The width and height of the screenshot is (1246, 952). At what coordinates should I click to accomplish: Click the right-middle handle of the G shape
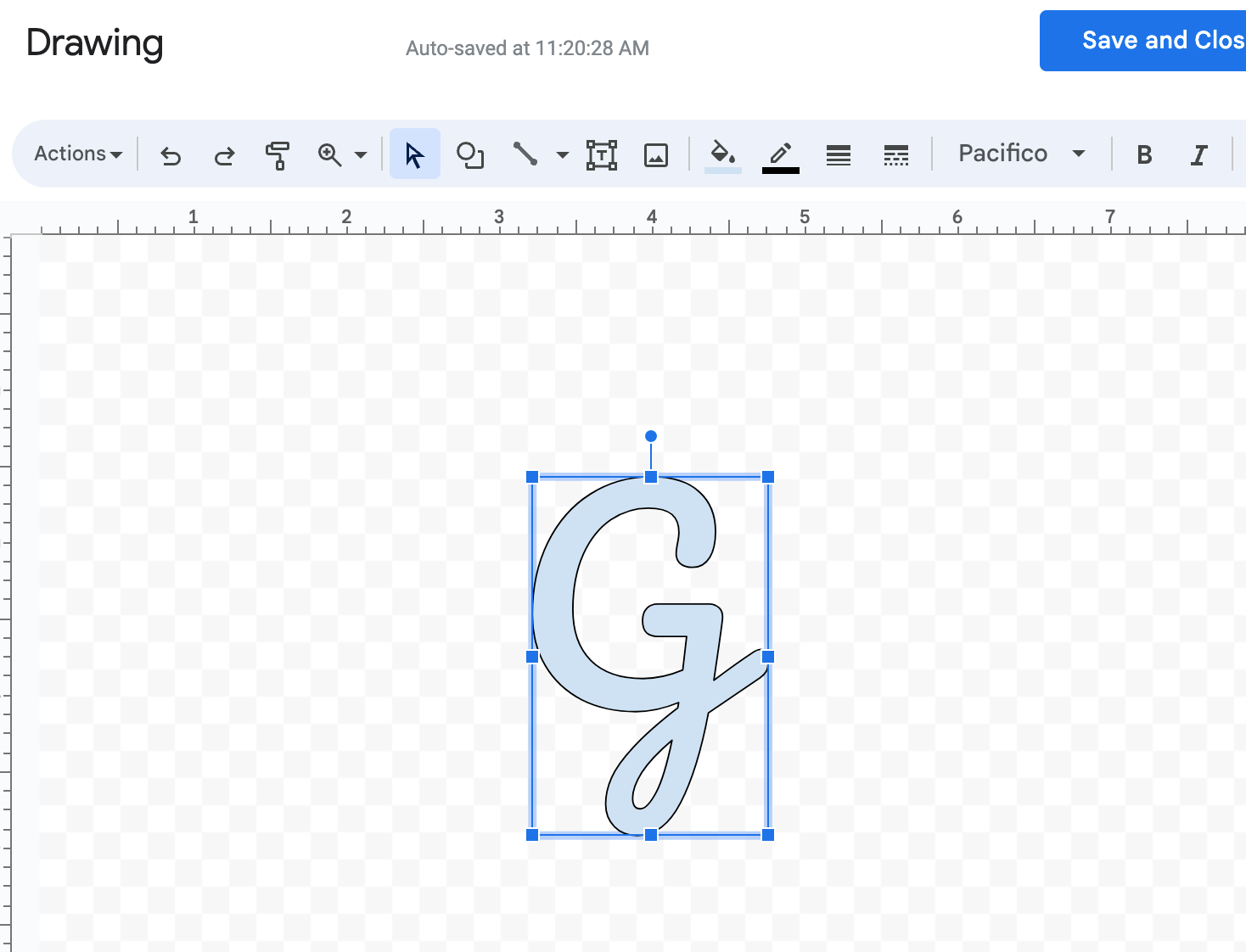click(x=768, y=657)
